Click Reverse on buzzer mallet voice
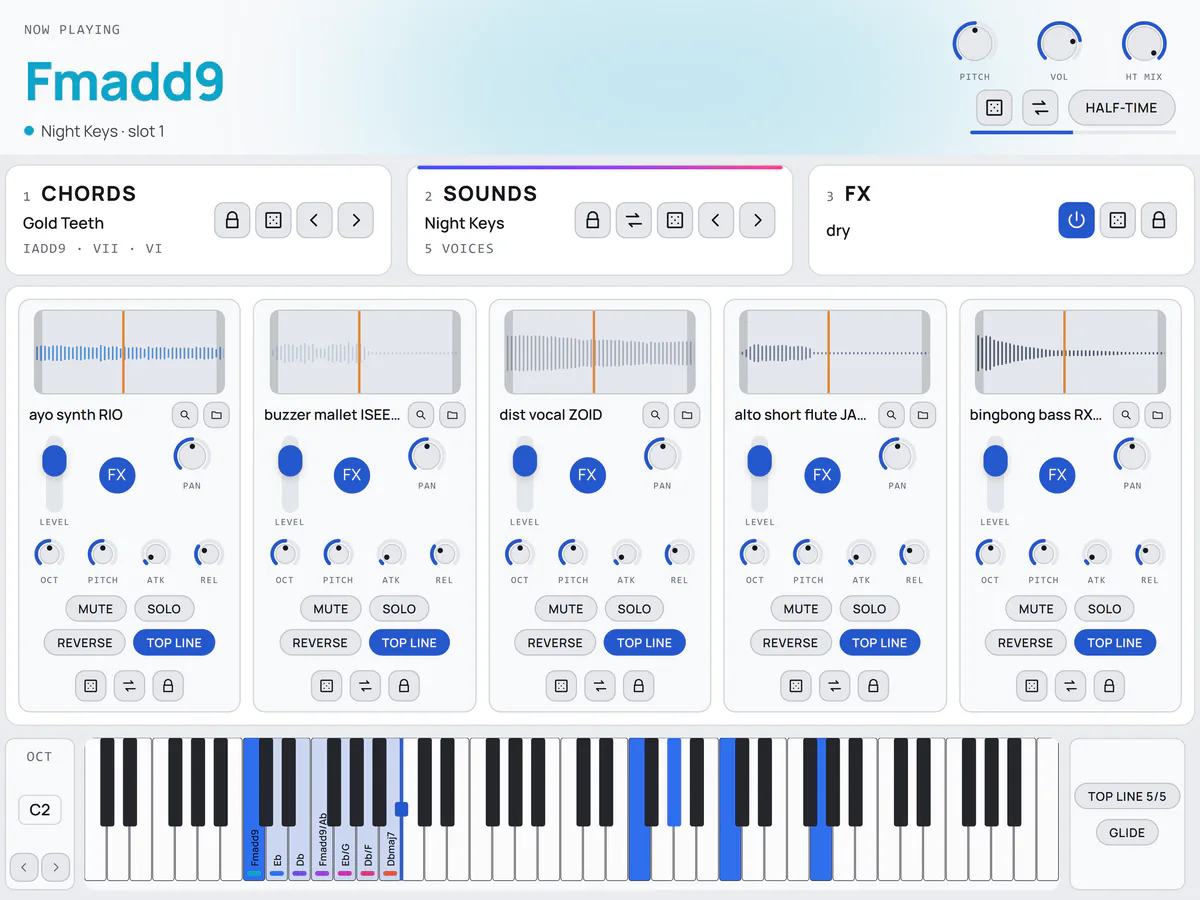The width and height of the screenshot is (1200, 900). [320, 643]
